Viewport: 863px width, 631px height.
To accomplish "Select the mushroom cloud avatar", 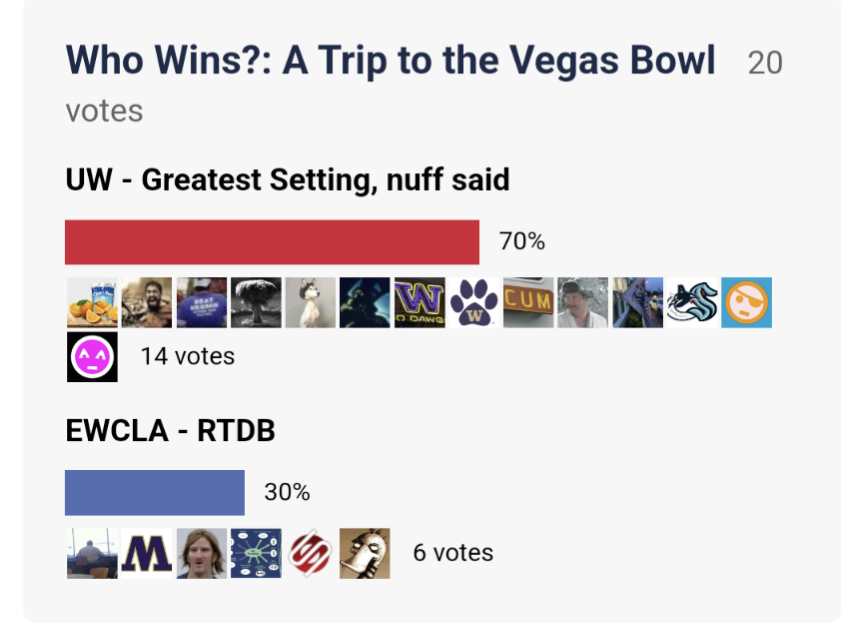I will pyautogui.click(x=256, y=303).
